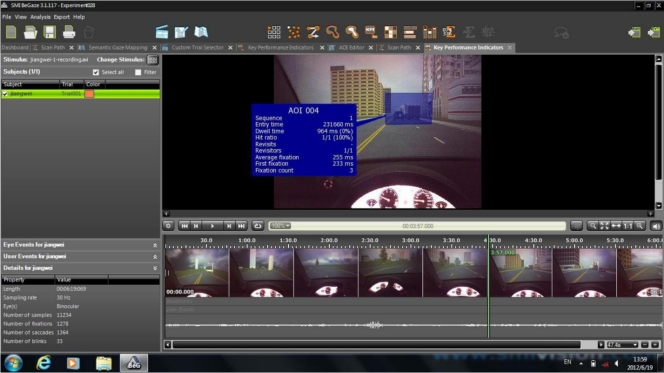664x373 pixels.
Task: Open the Export menu
Action: (x=61, y=17)
